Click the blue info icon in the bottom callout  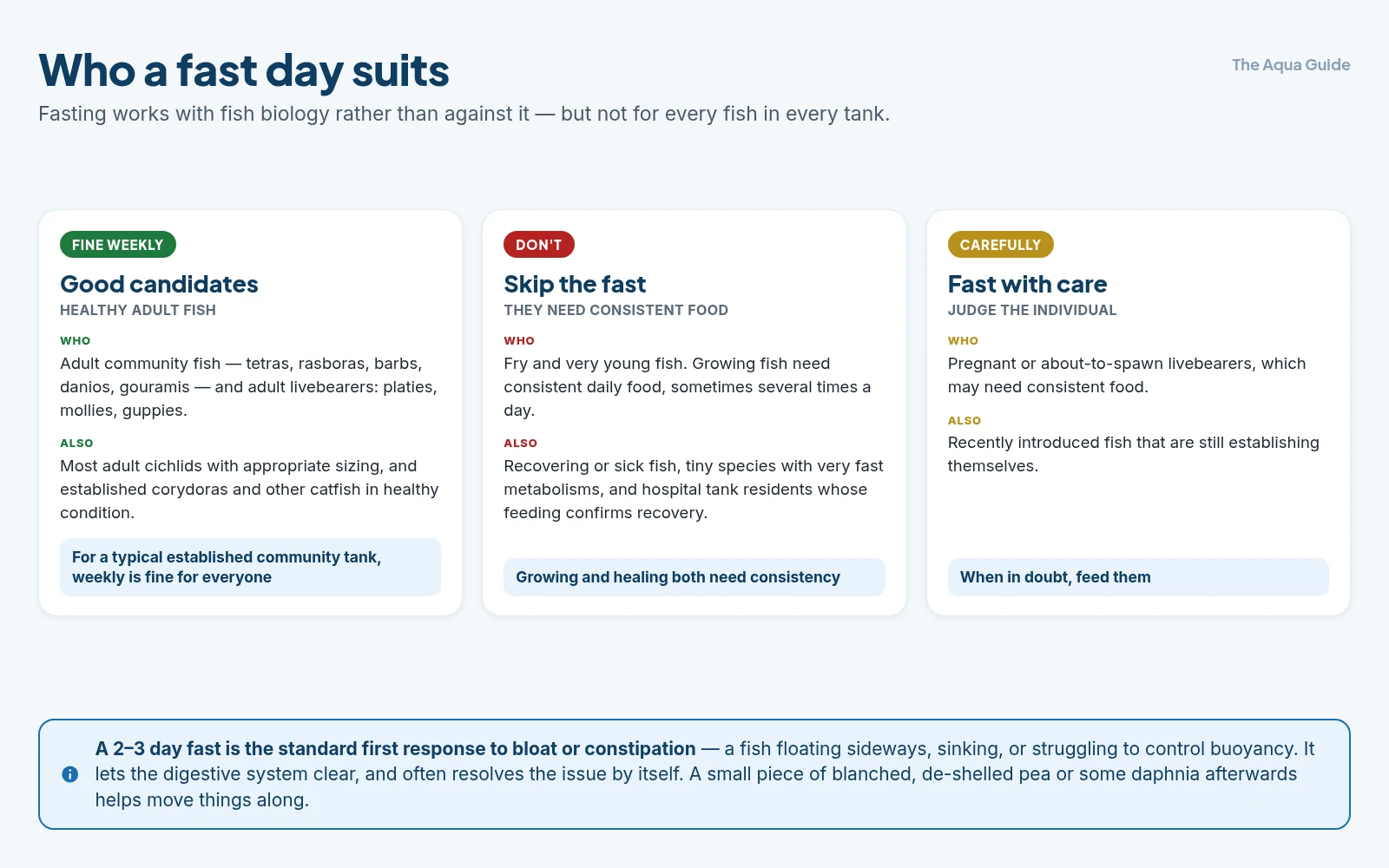click(70, 774)
